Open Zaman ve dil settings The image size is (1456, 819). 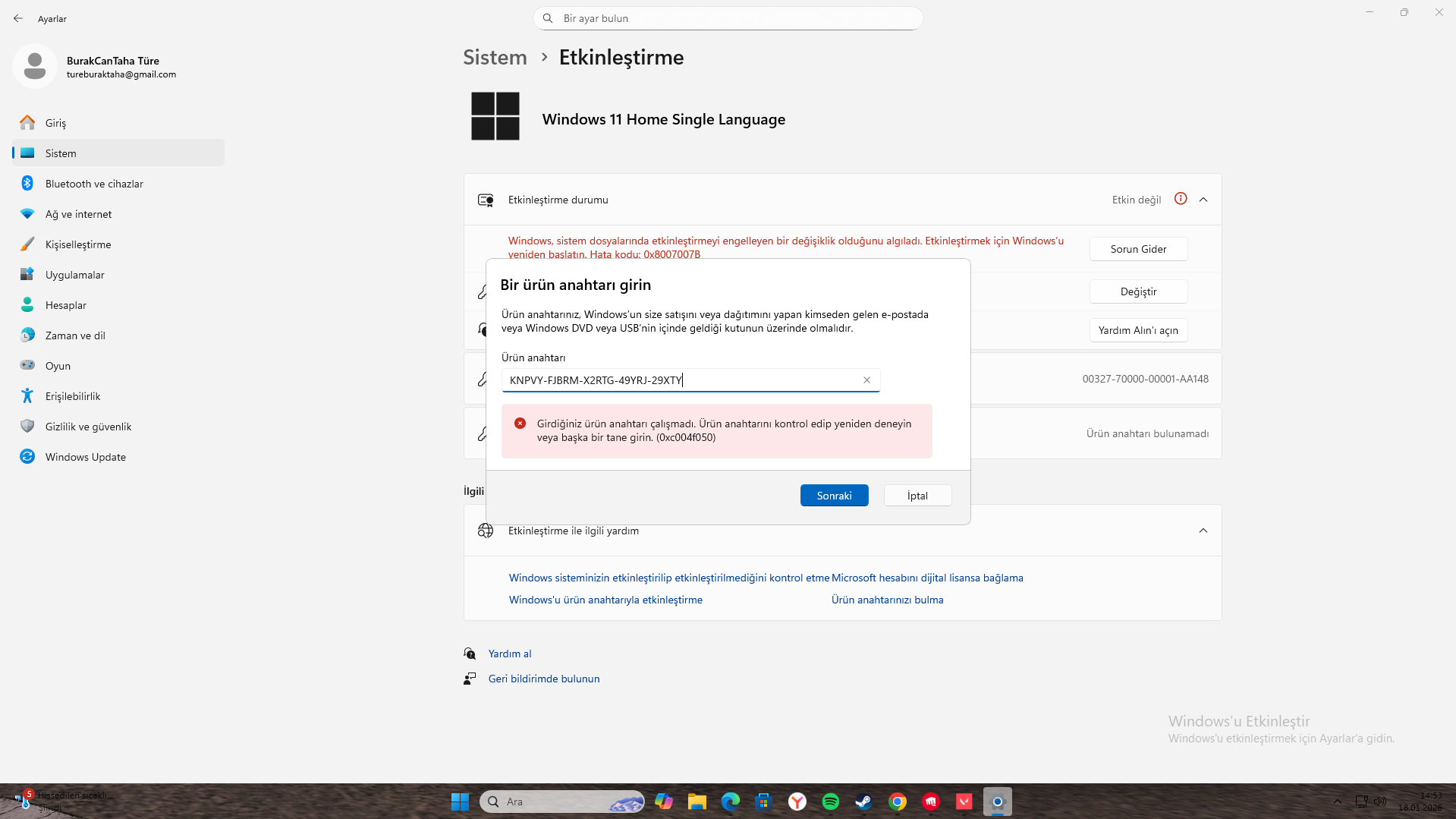coord(118,335)
